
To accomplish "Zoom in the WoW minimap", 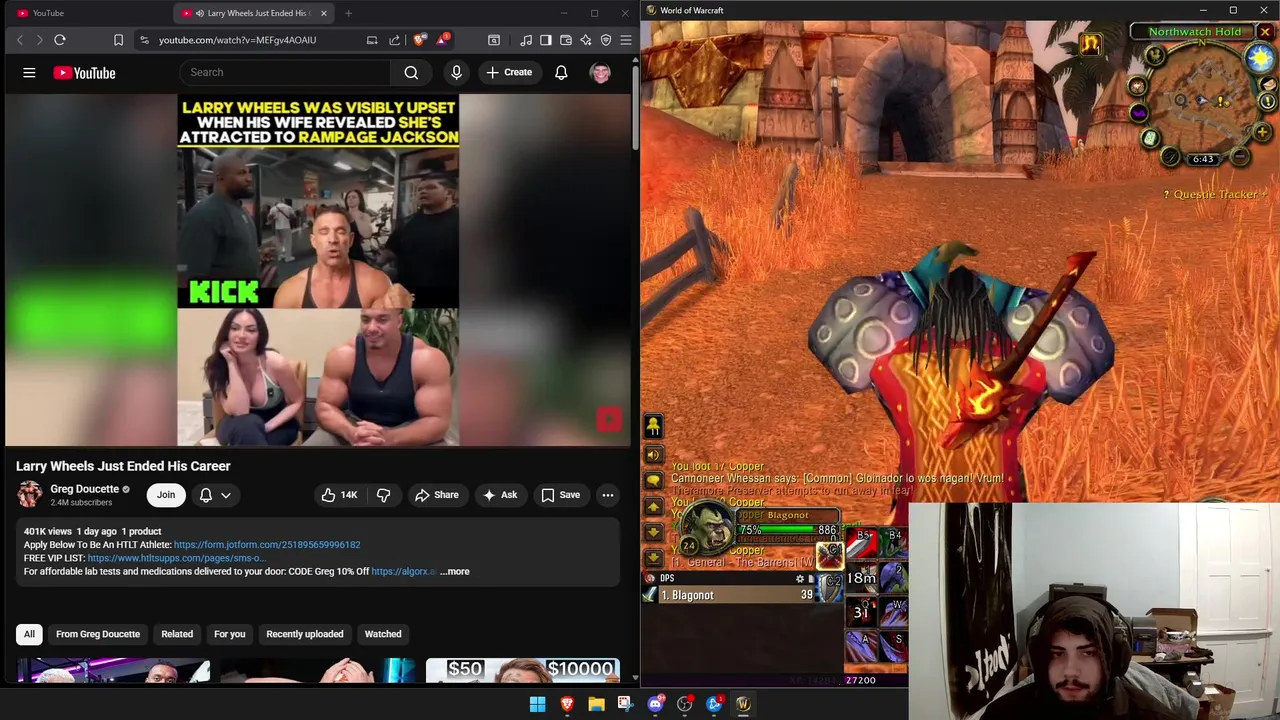I will click(1262, 132).
